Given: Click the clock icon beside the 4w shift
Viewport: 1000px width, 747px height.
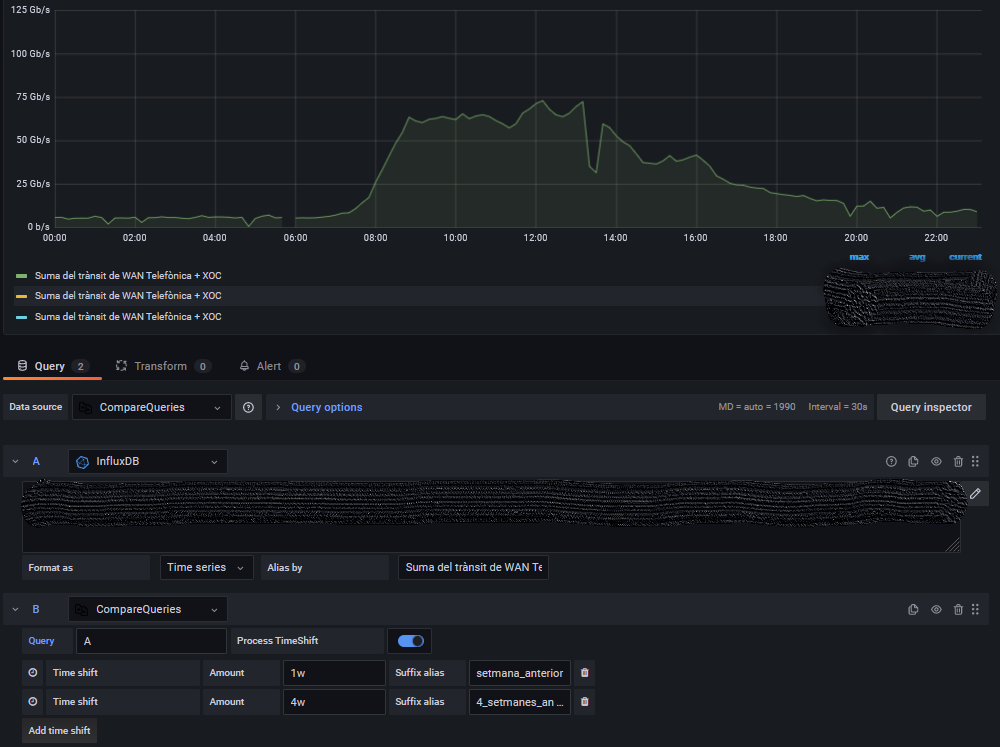Looking at the screenshot, I should pos(35,701).
